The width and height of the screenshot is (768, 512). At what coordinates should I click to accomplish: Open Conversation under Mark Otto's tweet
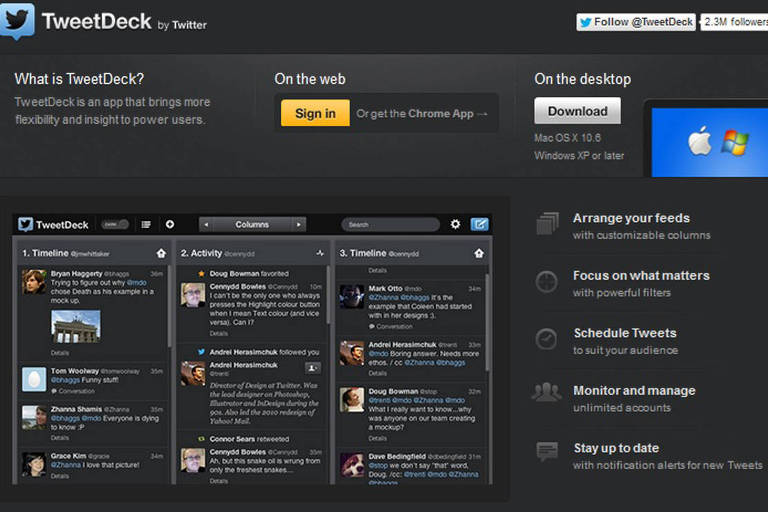(x=391, y=326)
